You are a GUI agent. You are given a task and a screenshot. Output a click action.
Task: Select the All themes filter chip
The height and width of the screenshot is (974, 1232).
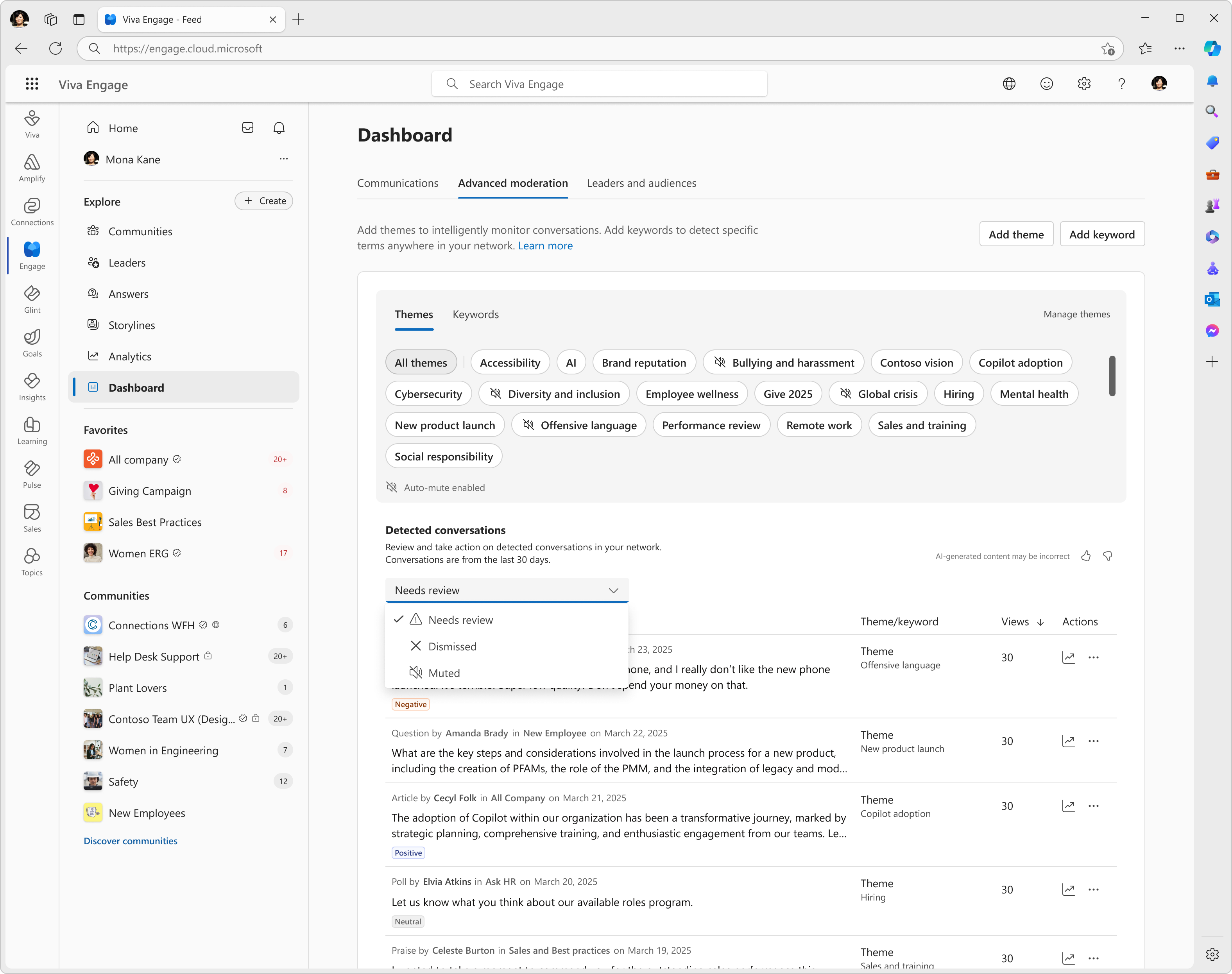421,363
